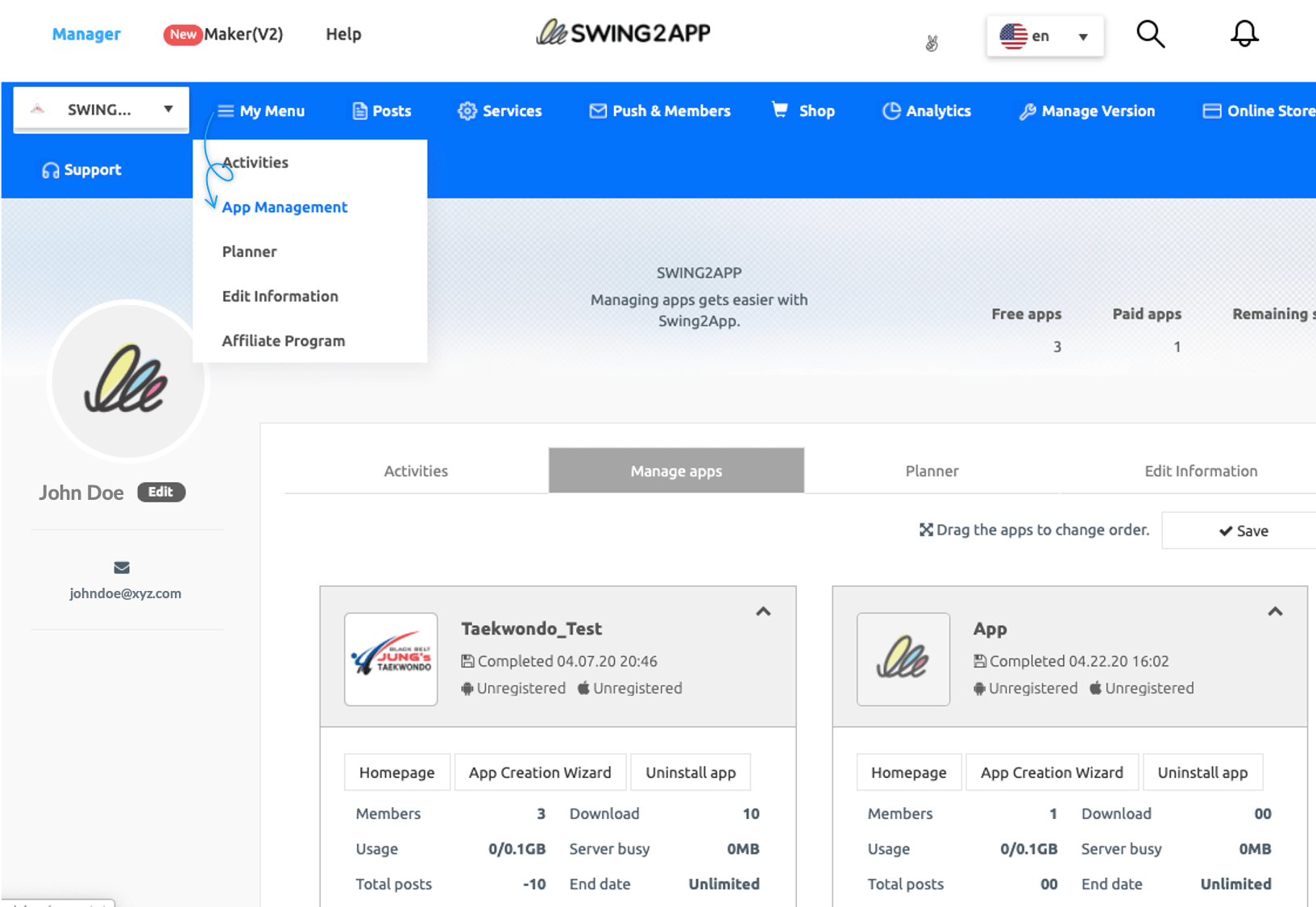Click the Edit badge next to John Doe
The height and width of the screenshot is (907, 1316).
[161, 492]
